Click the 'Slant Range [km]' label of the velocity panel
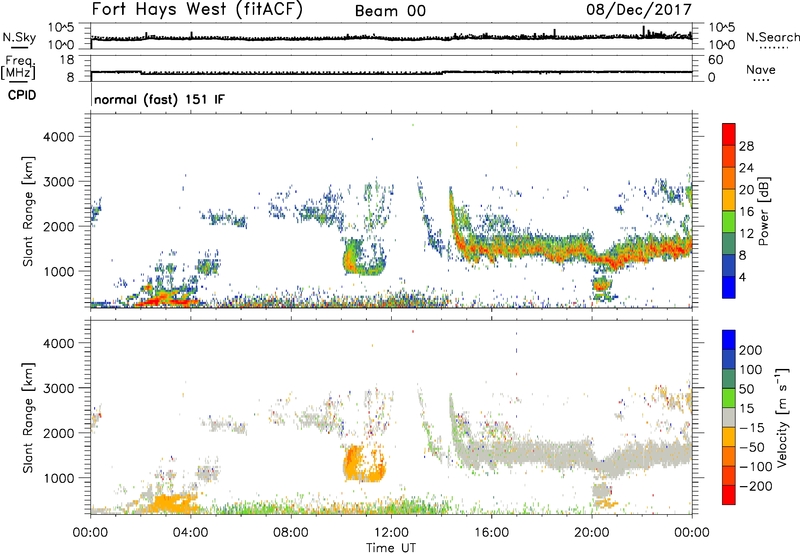Image resolution: width=800 pixels, height=554 pixels. click(x=28, y=417)
